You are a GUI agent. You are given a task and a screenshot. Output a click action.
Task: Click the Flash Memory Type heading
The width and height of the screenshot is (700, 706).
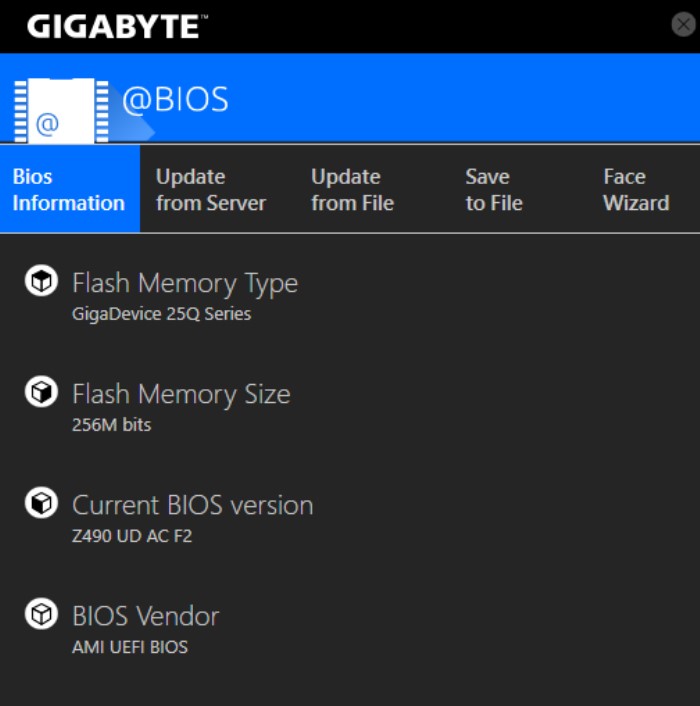185,284
